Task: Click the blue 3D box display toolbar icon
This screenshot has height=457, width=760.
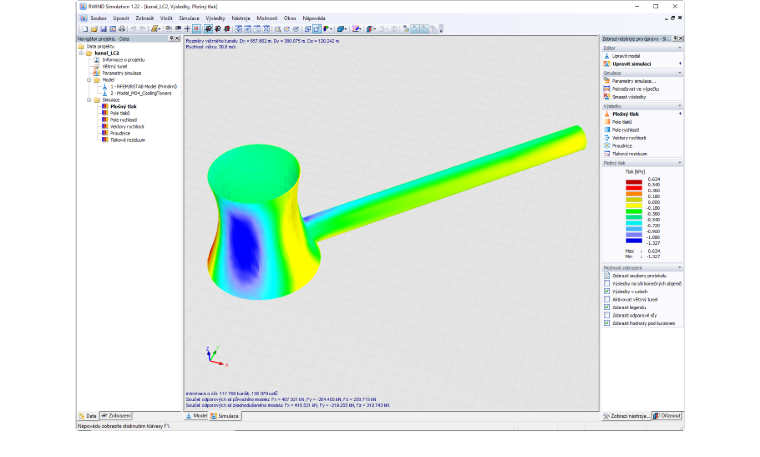Action: tap(341, 29)
